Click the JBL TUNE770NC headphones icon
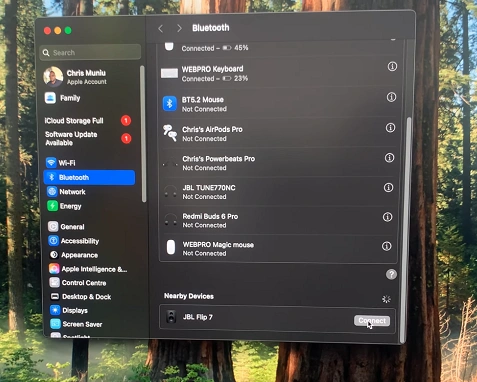Viewport: 477px width, 382px height. tap(171, 191)
